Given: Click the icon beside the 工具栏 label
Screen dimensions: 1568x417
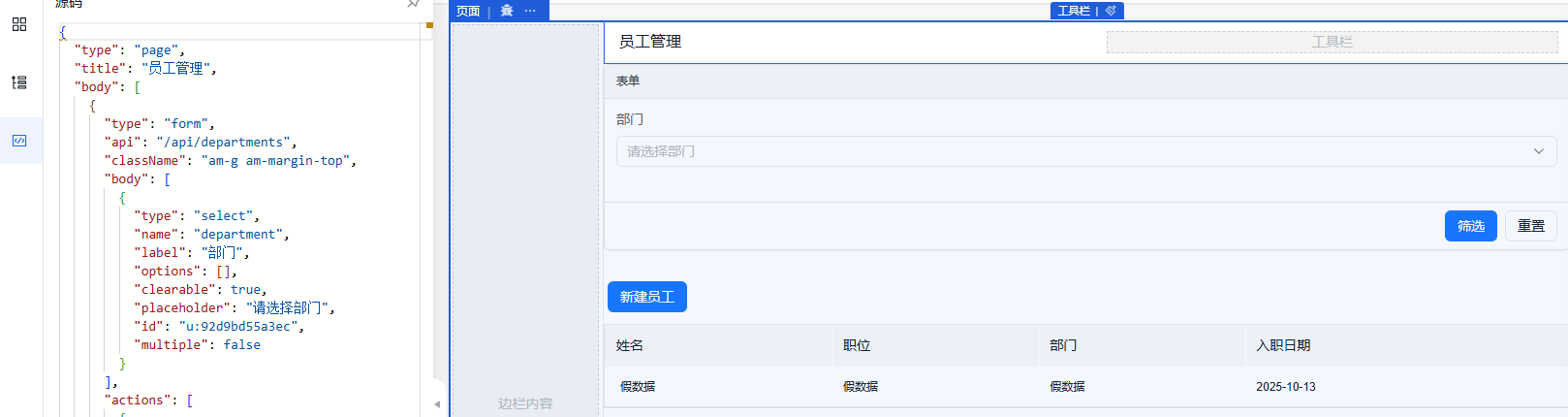Looking at the screenshot, I should 1111,11.
